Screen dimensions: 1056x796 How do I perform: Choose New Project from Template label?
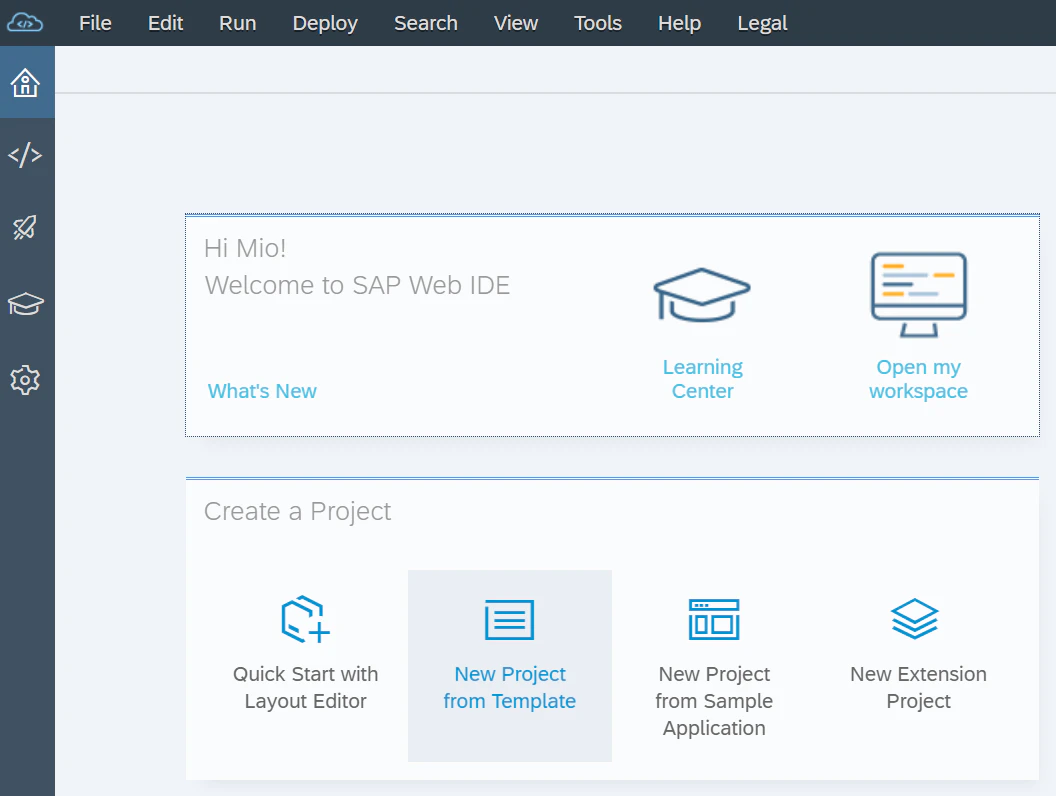[510, 688]
